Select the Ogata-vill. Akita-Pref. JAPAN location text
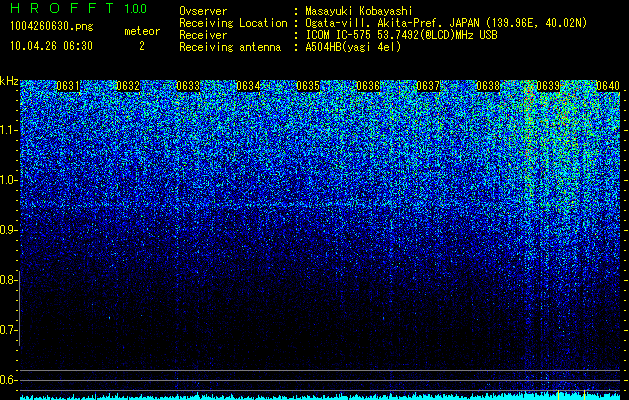This screenshot has height=400, width=629. (446, 23)
